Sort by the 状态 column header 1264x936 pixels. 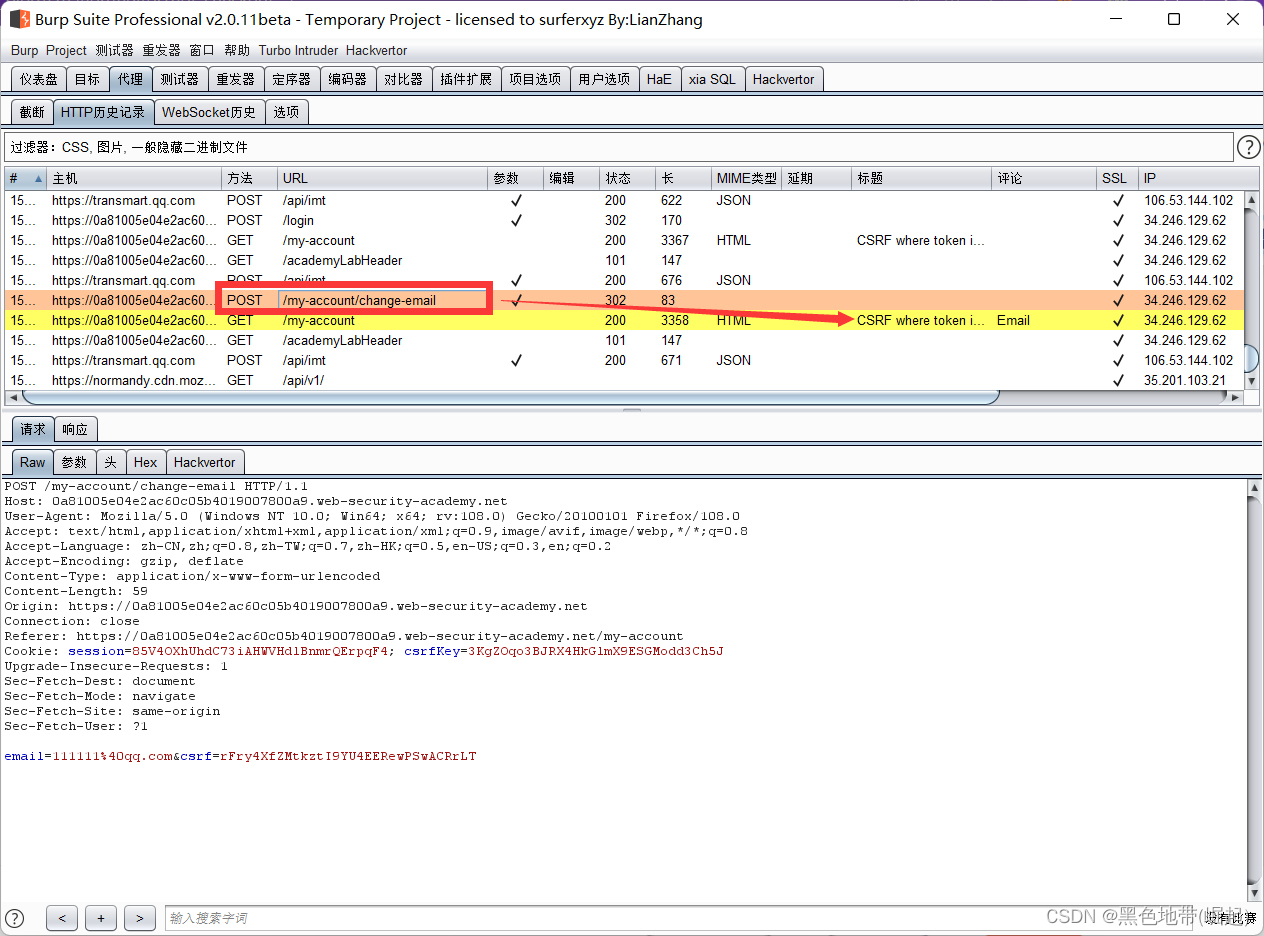tap(627, 178)
